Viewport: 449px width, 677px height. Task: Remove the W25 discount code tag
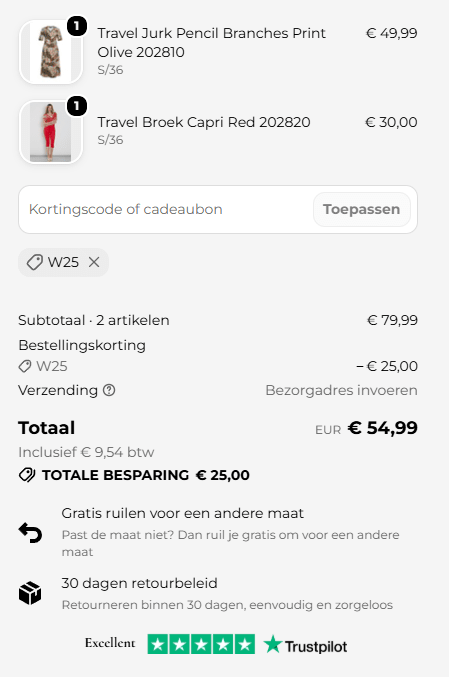pos(94,262)
